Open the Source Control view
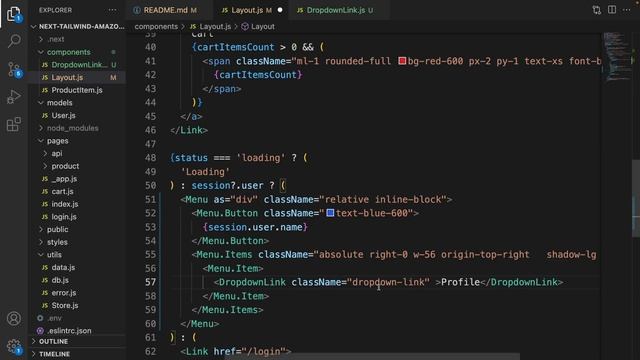 pos(14,69)
